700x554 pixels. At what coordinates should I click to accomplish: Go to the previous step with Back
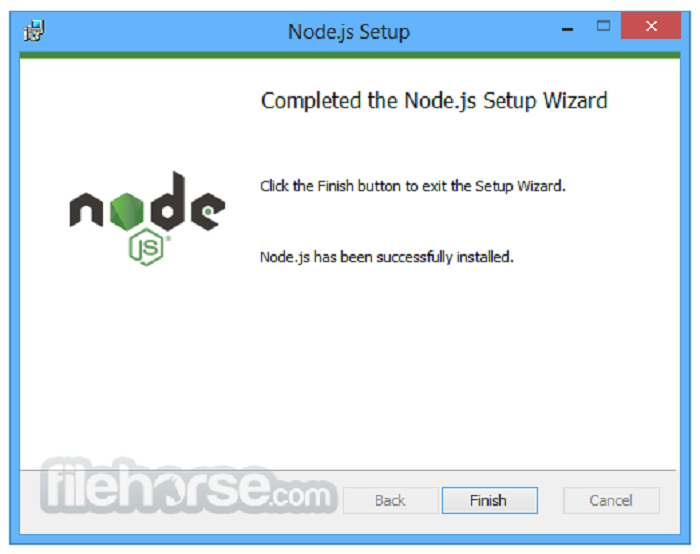pos(390,500)
